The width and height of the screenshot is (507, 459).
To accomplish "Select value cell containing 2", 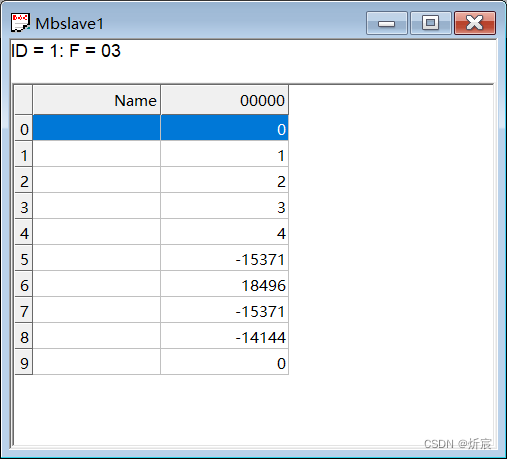I will pyautogui.click(x=224, y=180).
